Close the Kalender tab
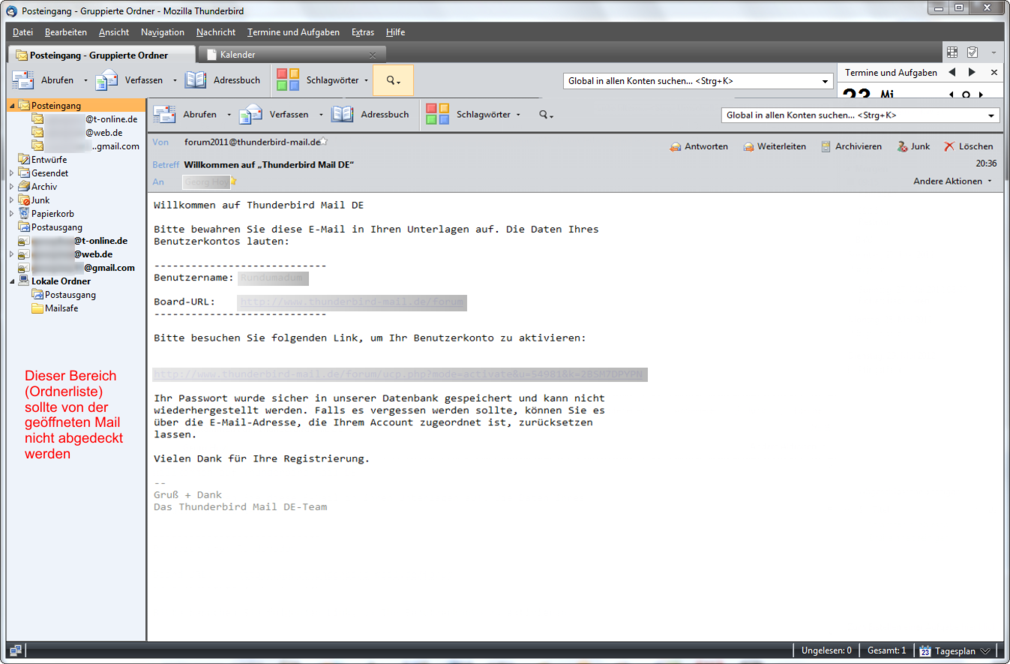The image size is (1010, 664). [x=373, y=56]
